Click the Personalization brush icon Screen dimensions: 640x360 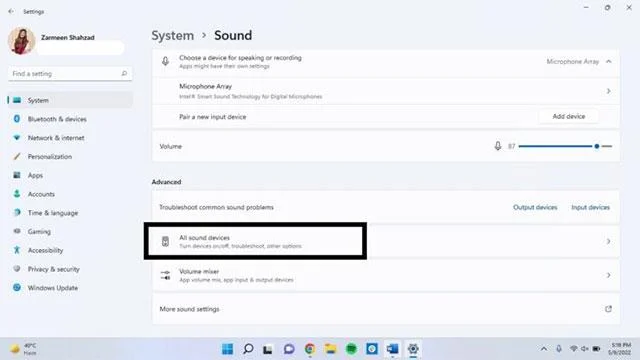(17, 156)
